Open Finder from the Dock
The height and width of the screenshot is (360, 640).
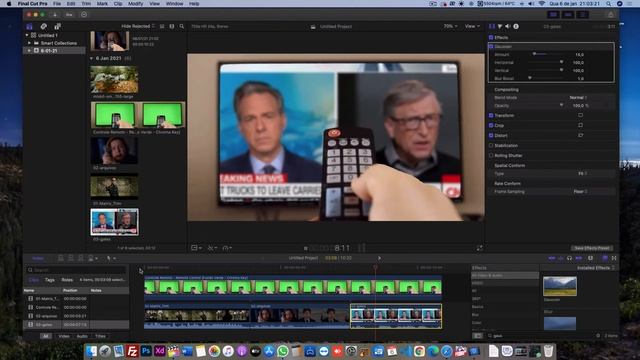(91, 351)
